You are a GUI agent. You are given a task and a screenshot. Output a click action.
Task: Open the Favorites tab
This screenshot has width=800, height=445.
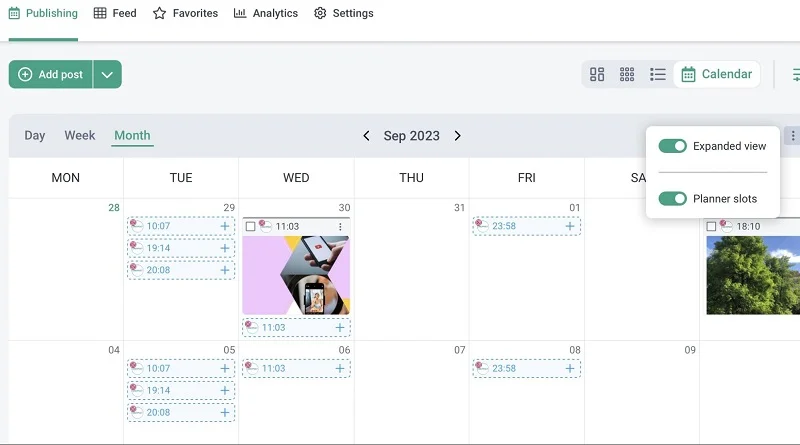pos(185,14)
